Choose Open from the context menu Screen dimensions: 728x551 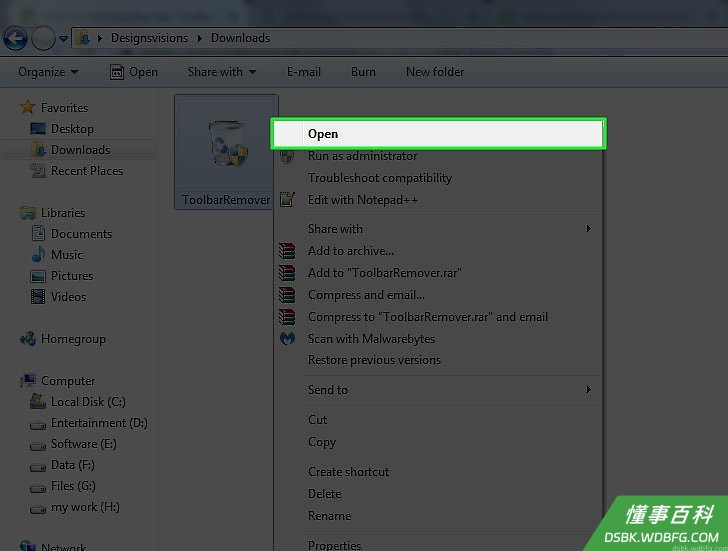(438, 134)
